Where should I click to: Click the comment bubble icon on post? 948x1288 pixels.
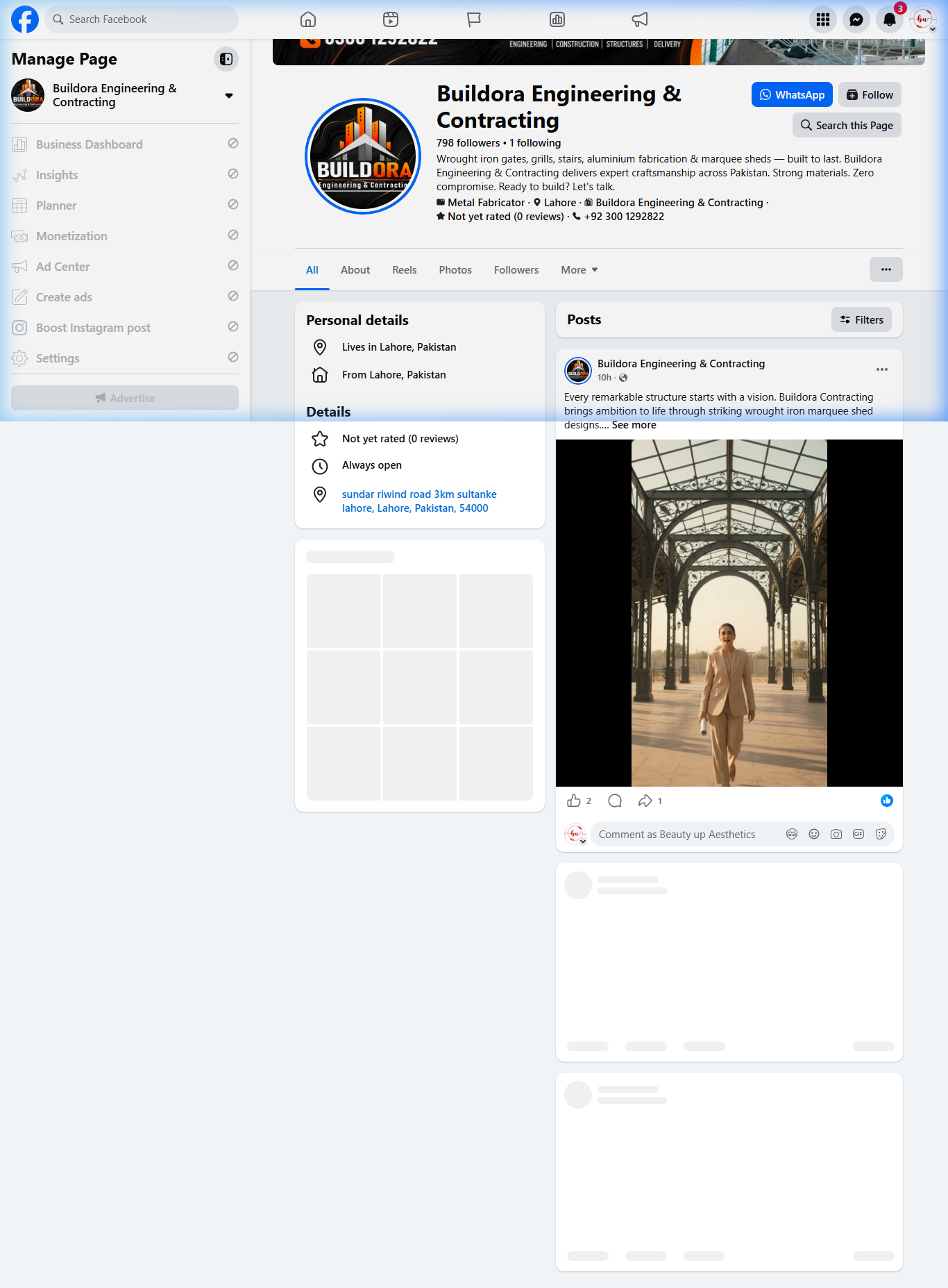point(615,801)
